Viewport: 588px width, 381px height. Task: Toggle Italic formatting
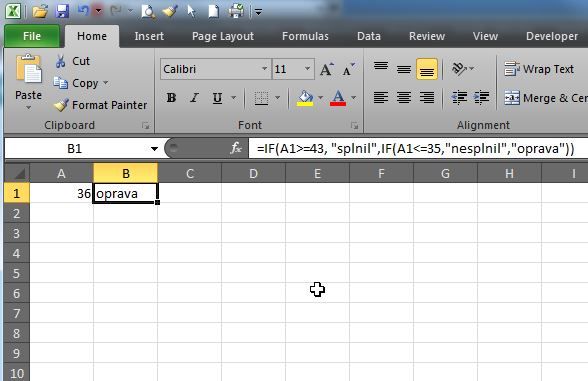(x=194, y=98)
